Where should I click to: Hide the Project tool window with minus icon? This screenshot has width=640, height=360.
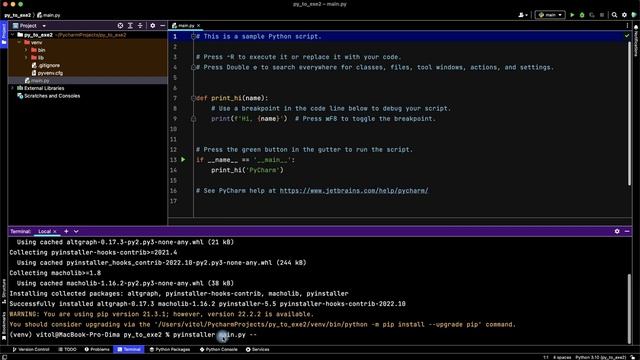click(x=162, y=26)
